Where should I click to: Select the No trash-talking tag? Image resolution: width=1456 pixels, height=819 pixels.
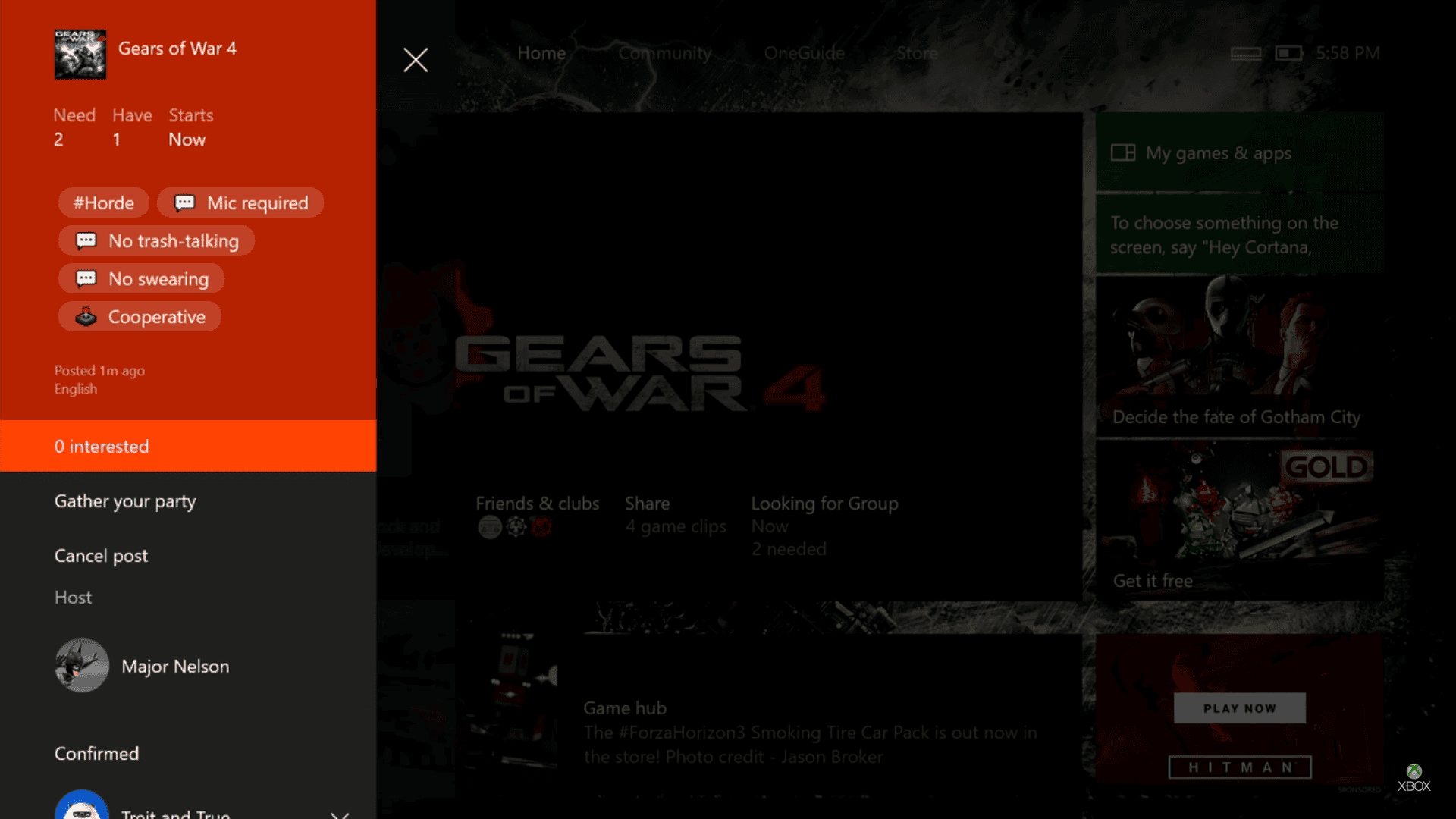coord(156,240)
